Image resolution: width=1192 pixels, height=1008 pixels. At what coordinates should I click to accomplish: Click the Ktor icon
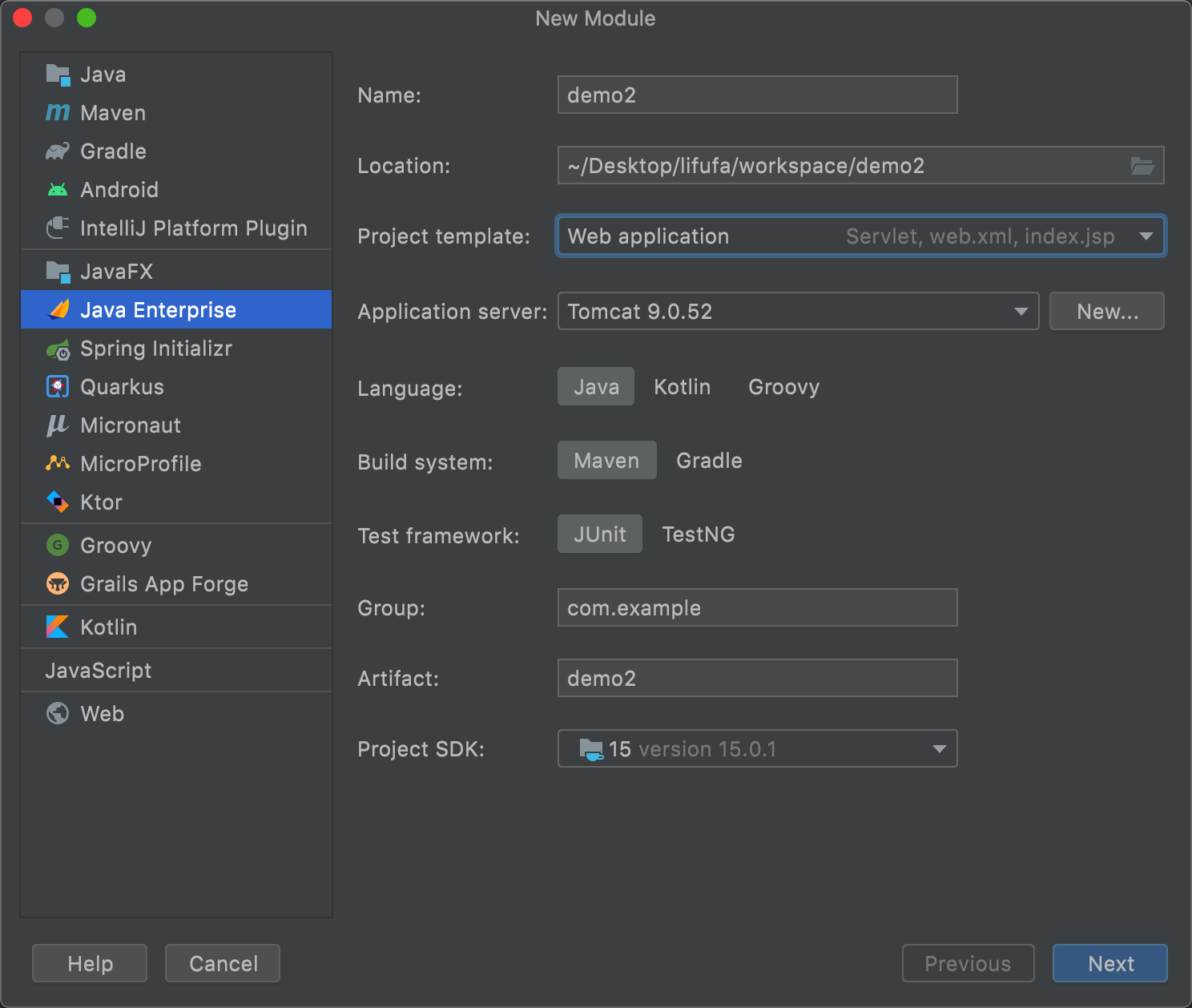coord(58,502)
